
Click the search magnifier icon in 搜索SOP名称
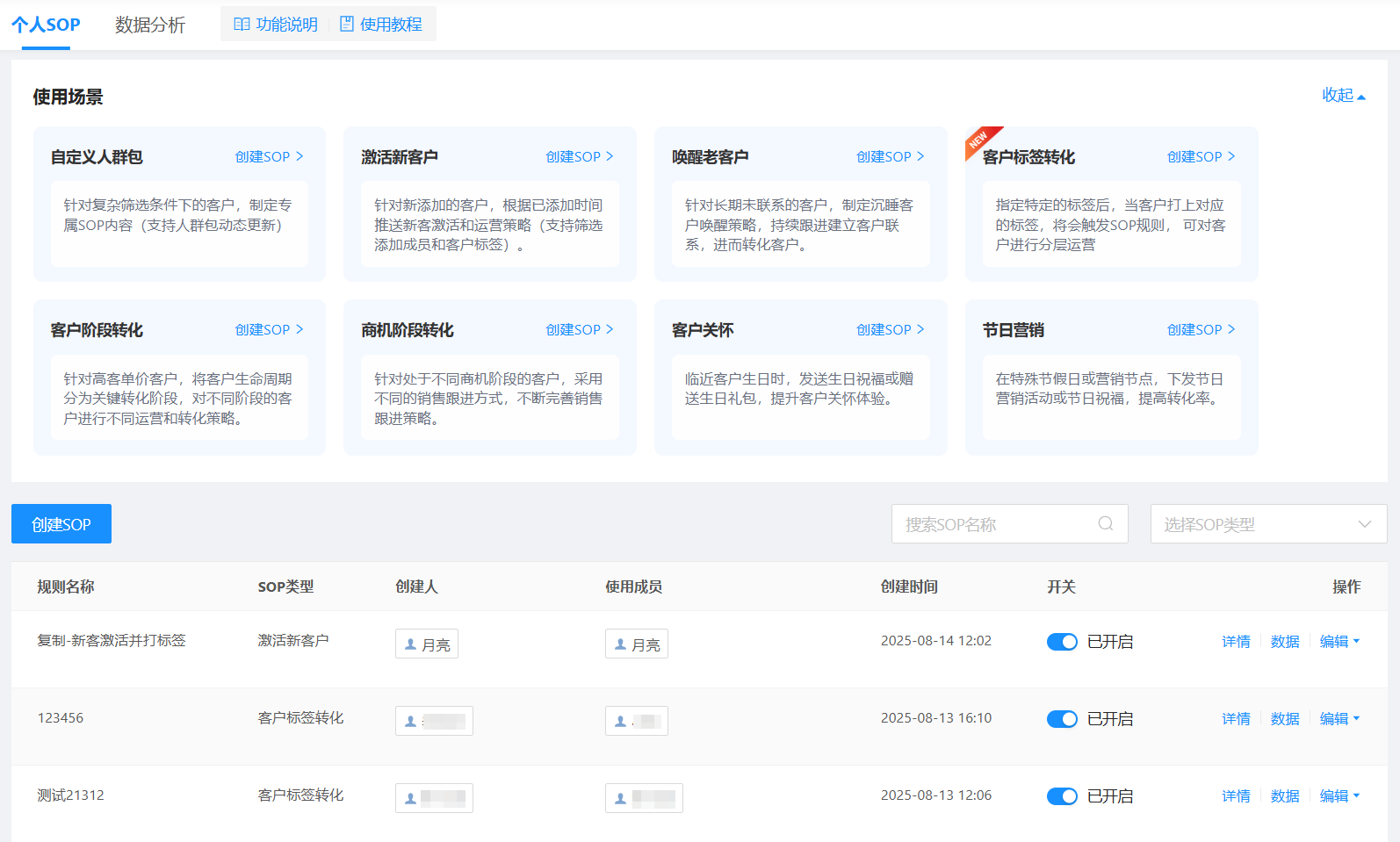pos(1106,524)
